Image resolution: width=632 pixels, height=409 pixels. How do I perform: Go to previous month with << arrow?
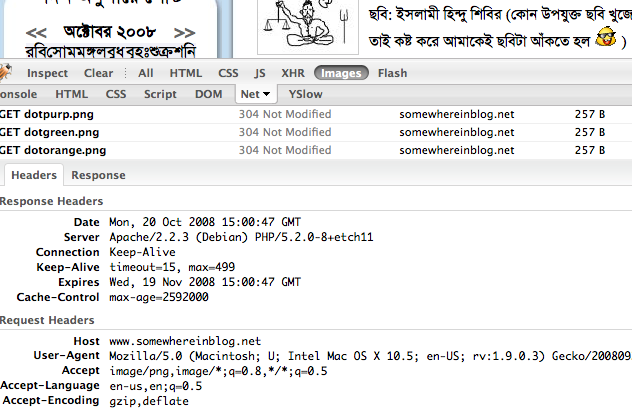[x=36, y=33]
